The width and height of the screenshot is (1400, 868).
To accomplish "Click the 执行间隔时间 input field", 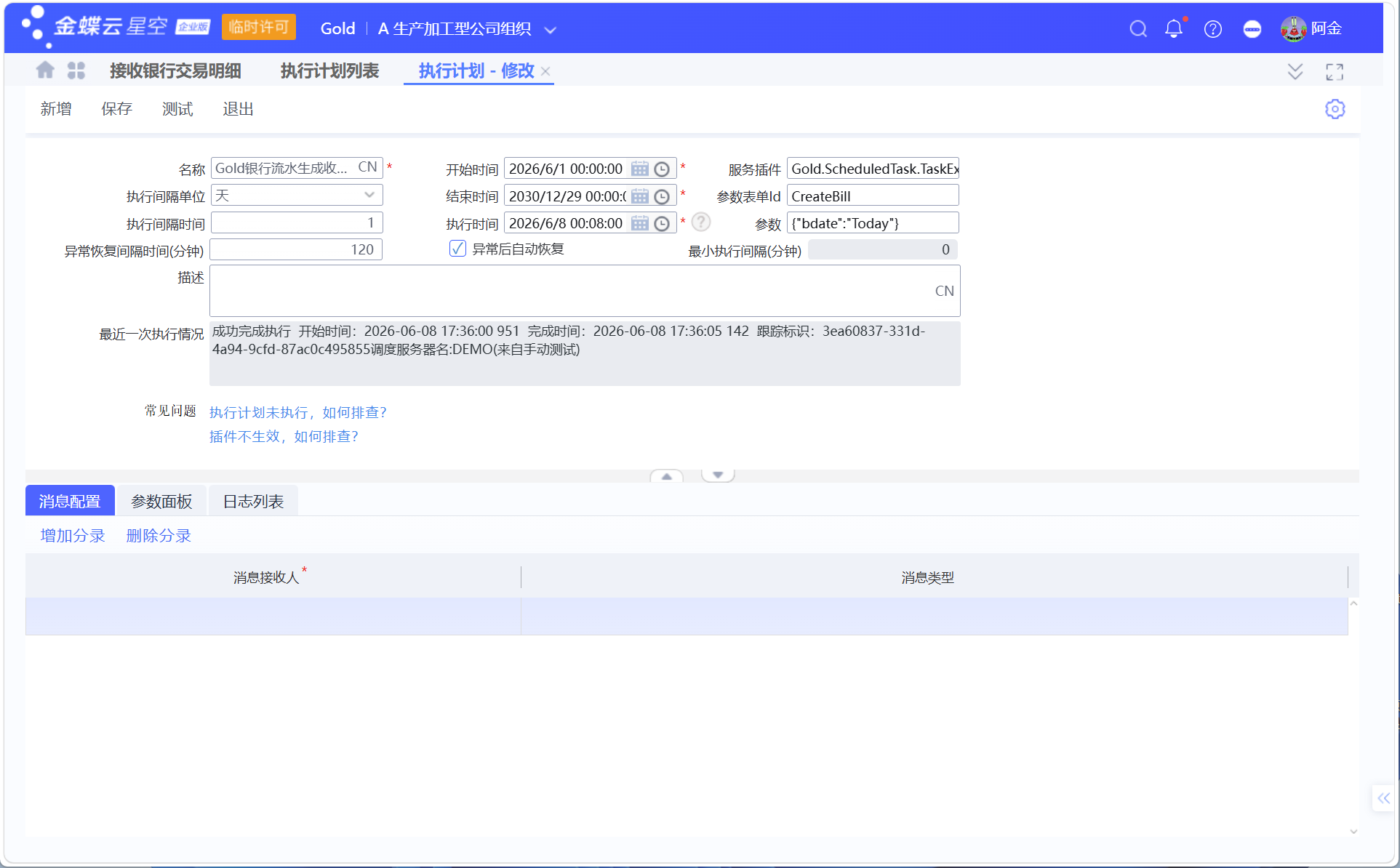I will (x=297, y=222).
